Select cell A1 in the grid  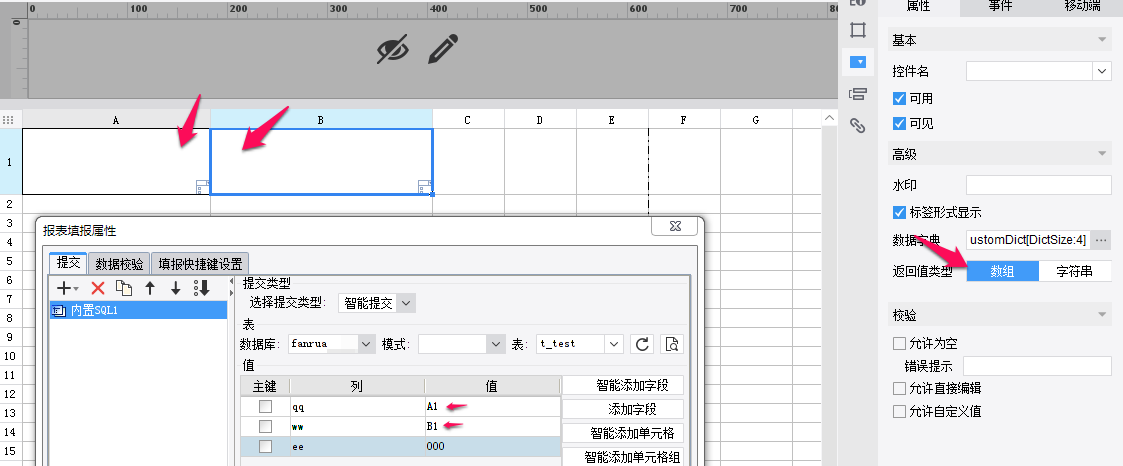point(116,162)
